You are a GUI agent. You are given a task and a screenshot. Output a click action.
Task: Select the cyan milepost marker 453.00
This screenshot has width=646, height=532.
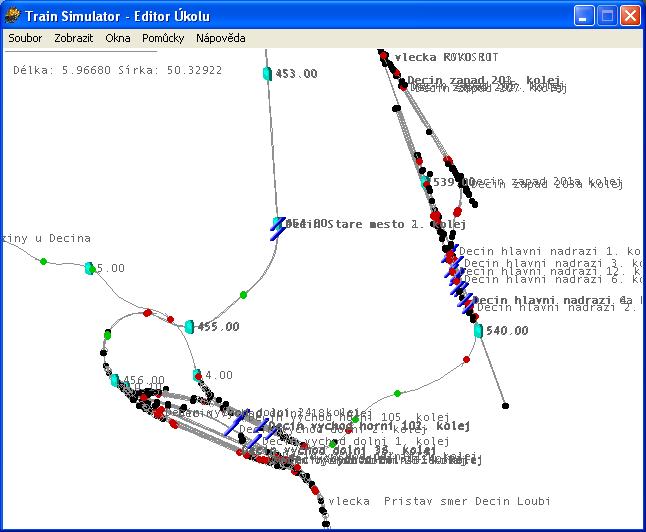(267, 73)
